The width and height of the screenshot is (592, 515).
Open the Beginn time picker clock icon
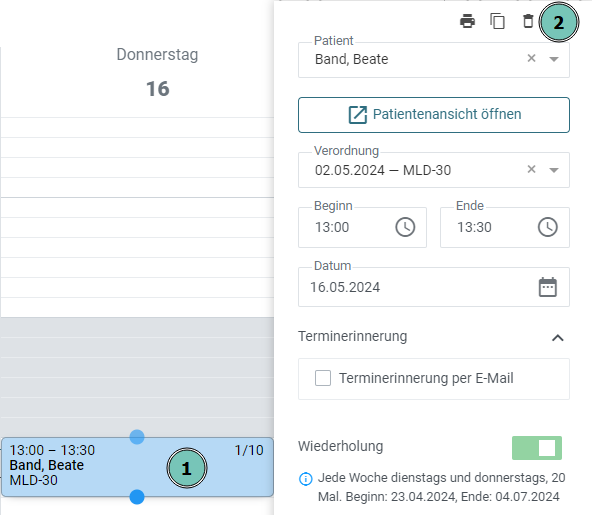(x=405, y=227)
